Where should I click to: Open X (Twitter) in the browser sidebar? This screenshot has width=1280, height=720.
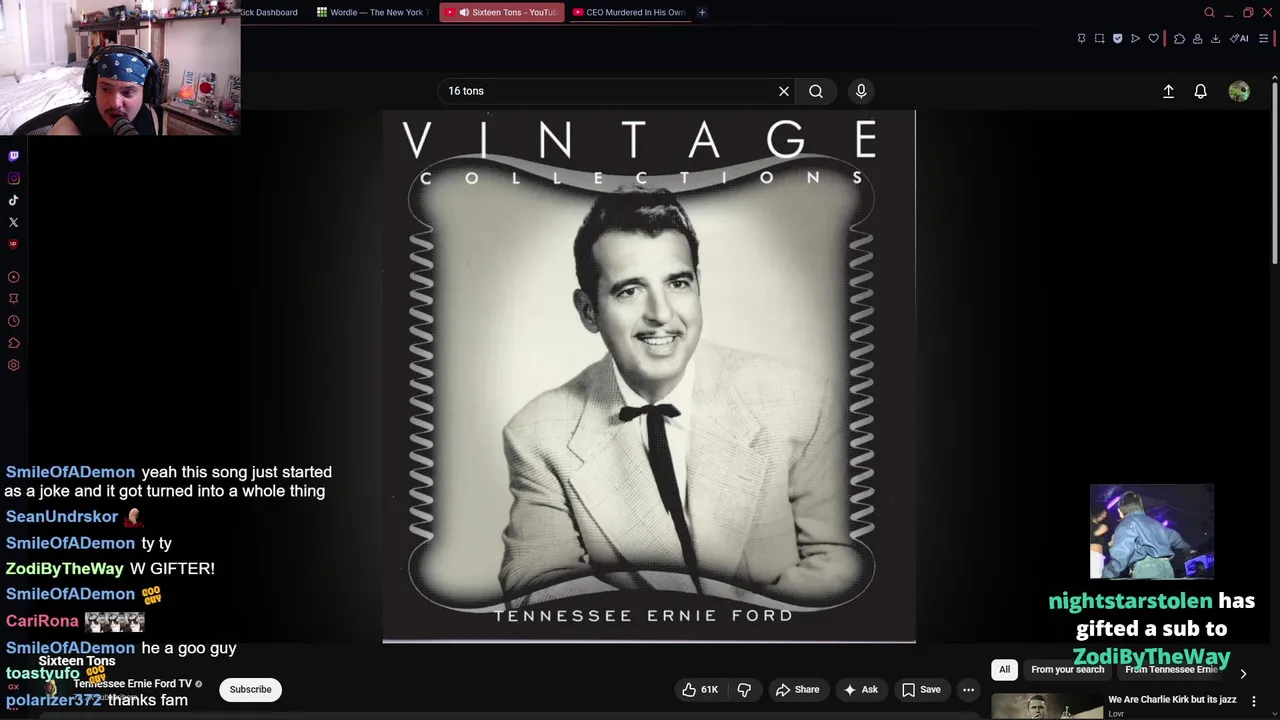click(14, 222)
